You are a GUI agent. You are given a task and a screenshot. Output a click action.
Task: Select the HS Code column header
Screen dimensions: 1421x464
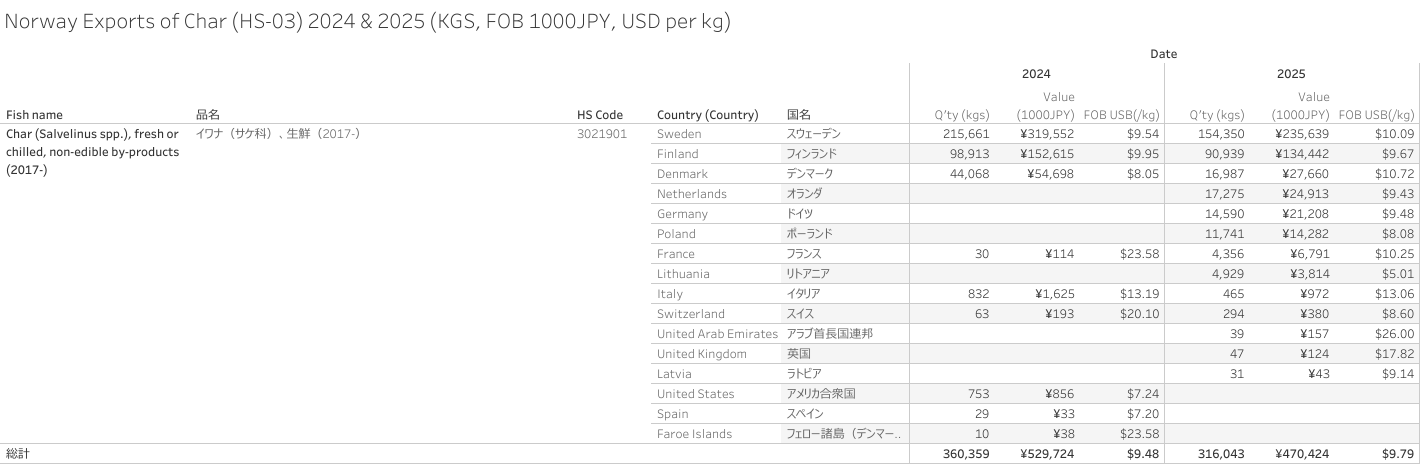tap(600, 115)
